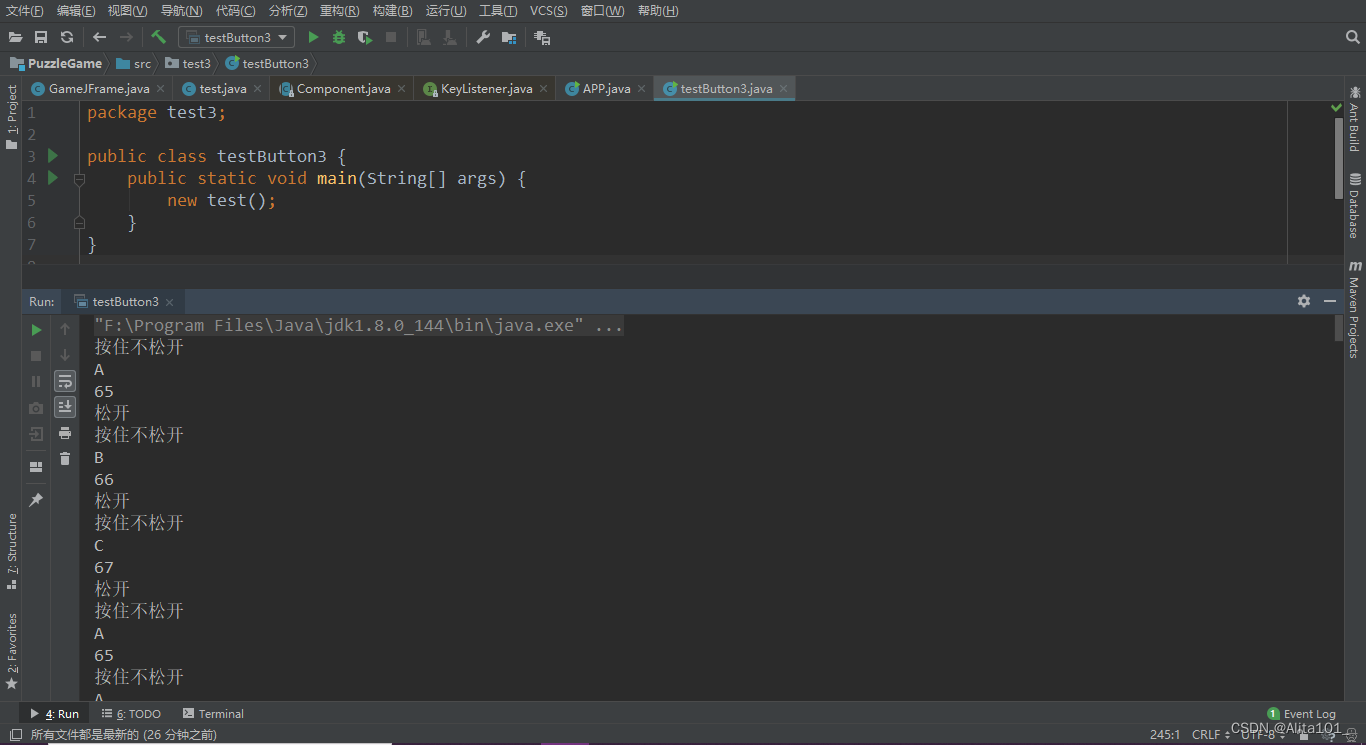Expand test3 breadcrumb package
The width and height of the screenshot is (1366, 745).
coord(189,63)
